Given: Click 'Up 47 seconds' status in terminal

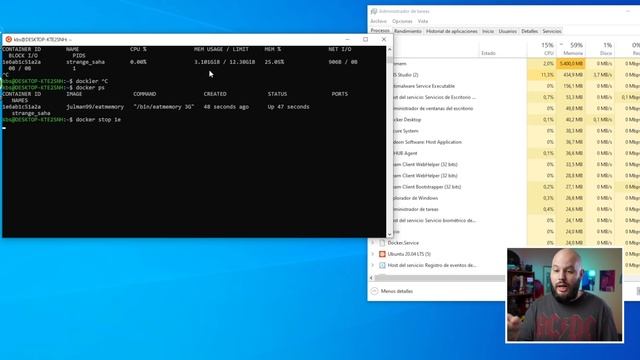Looking at the screenshot, I should tap(288, 107).
